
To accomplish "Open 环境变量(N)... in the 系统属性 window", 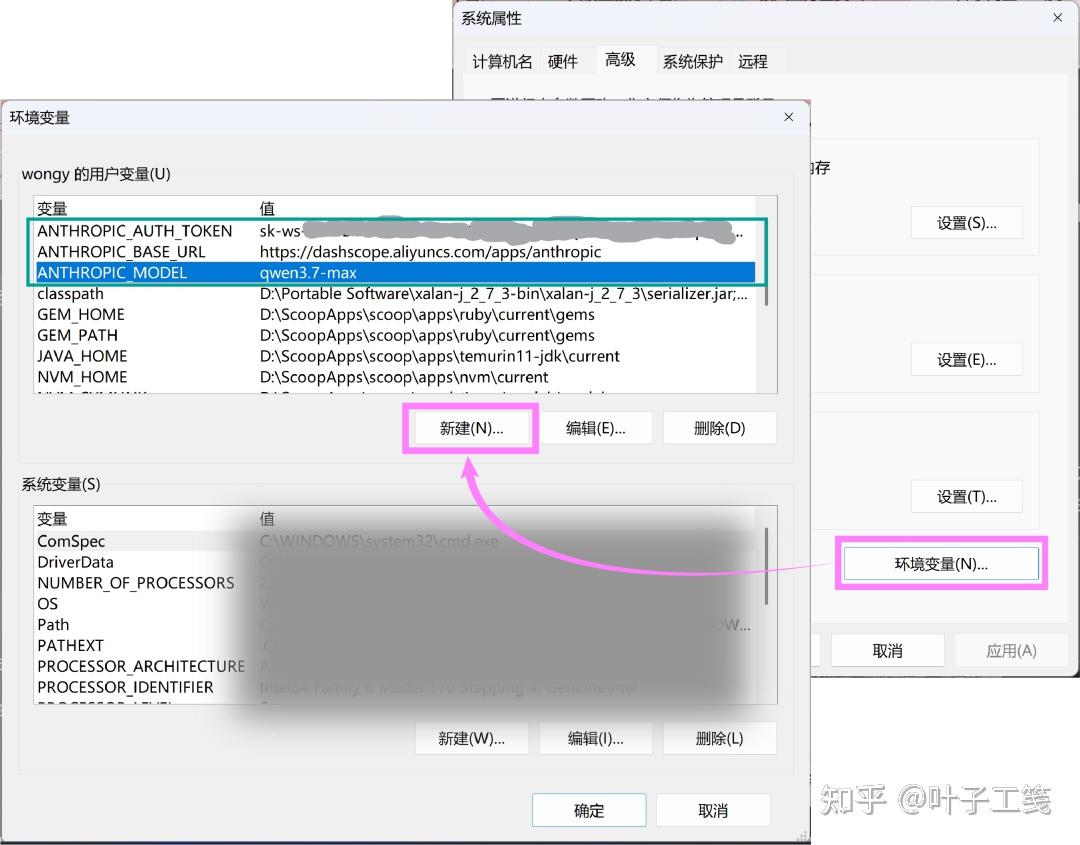I will click(941, 564).
